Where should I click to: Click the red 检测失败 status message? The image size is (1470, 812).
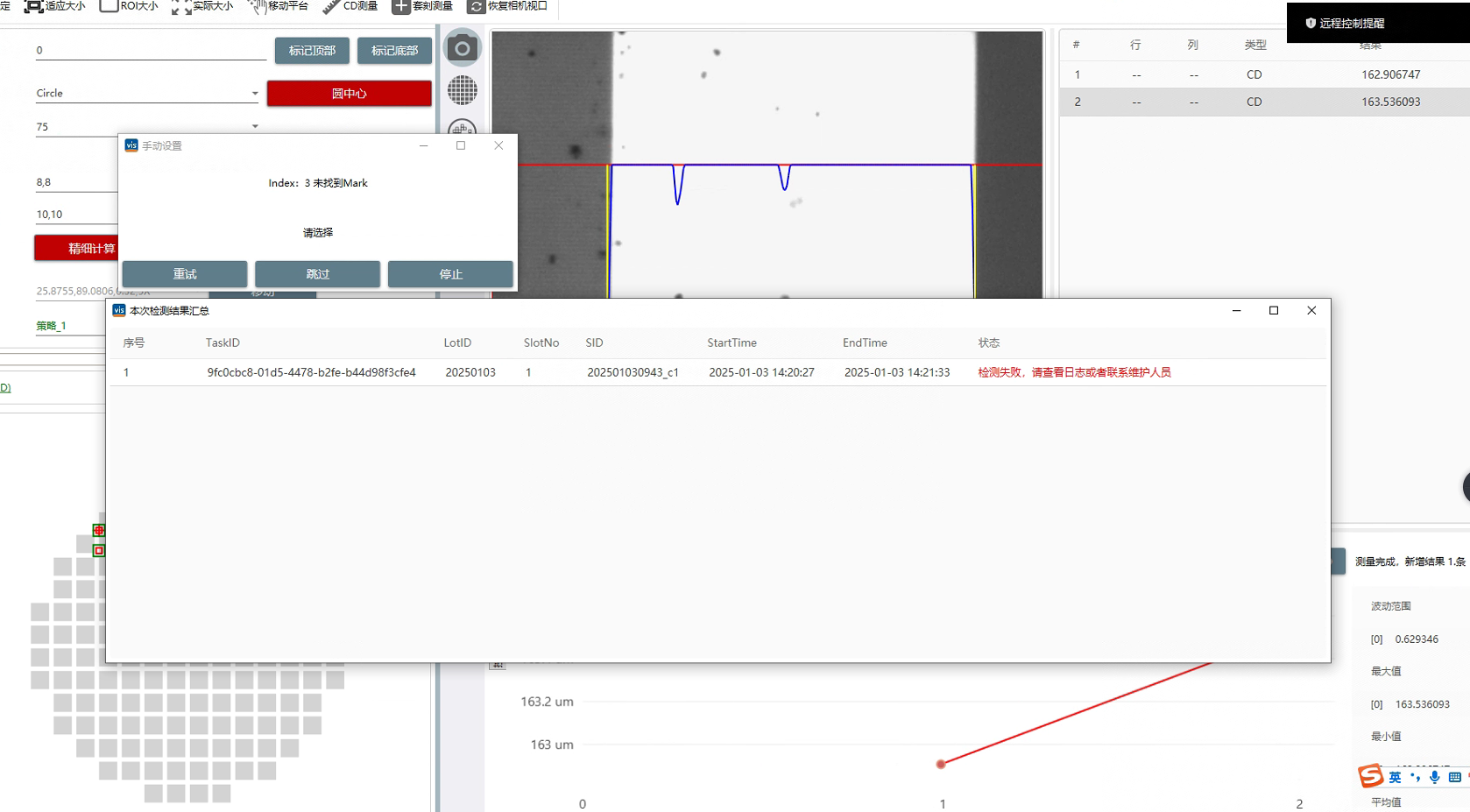pyautogui.click(x=1074, y=372)
